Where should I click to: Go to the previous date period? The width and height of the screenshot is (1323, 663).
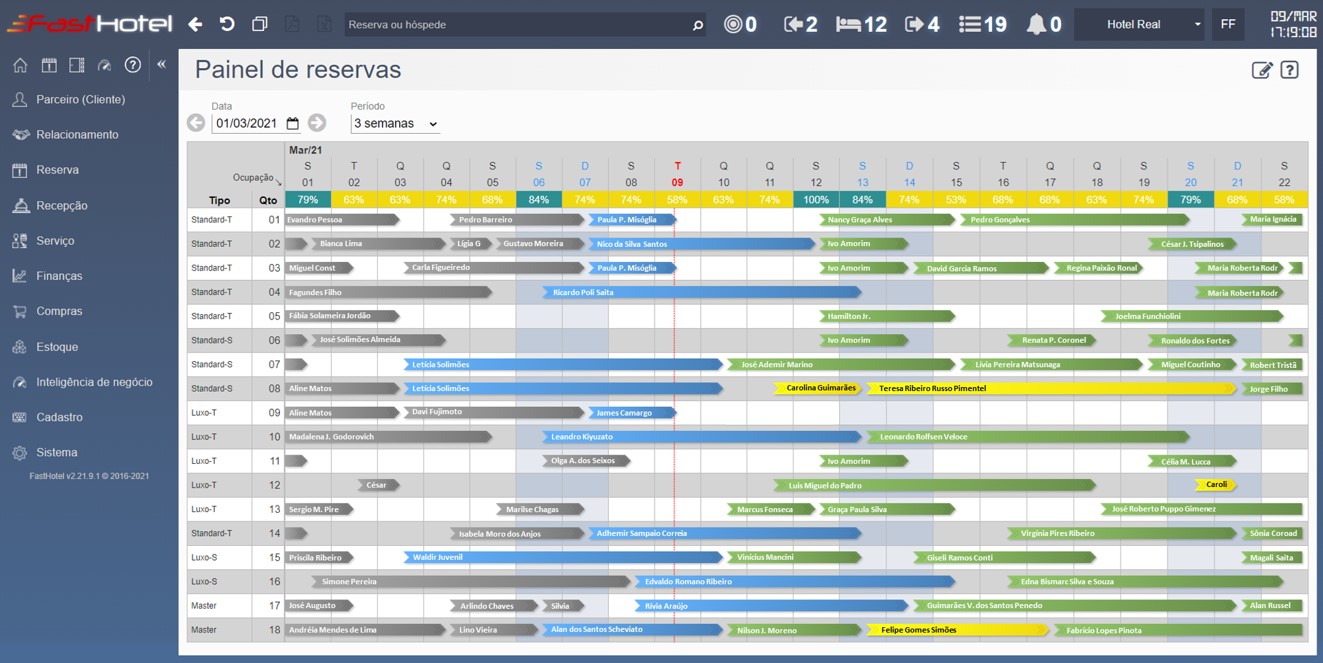pos(196,123)
